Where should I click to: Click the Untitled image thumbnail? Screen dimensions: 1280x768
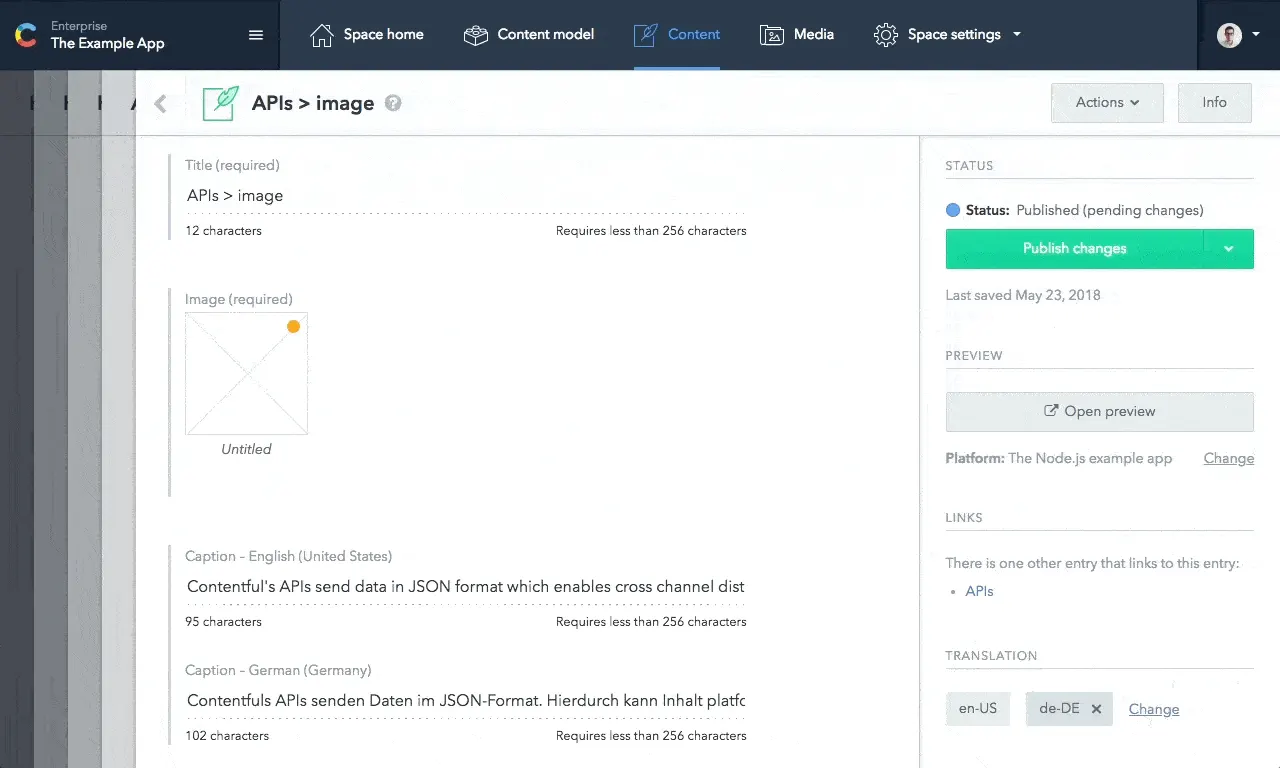tap(246, 374)
